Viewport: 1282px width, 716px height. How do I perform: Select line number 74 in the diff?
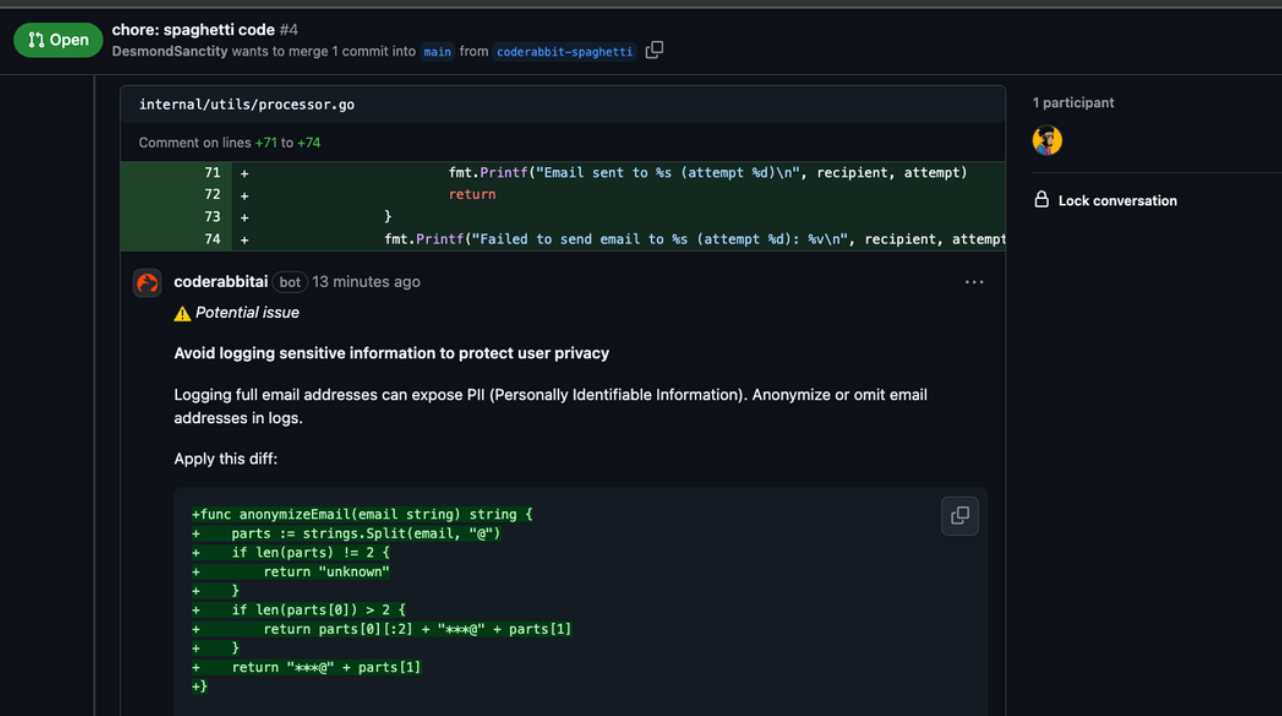pos(212,239)
